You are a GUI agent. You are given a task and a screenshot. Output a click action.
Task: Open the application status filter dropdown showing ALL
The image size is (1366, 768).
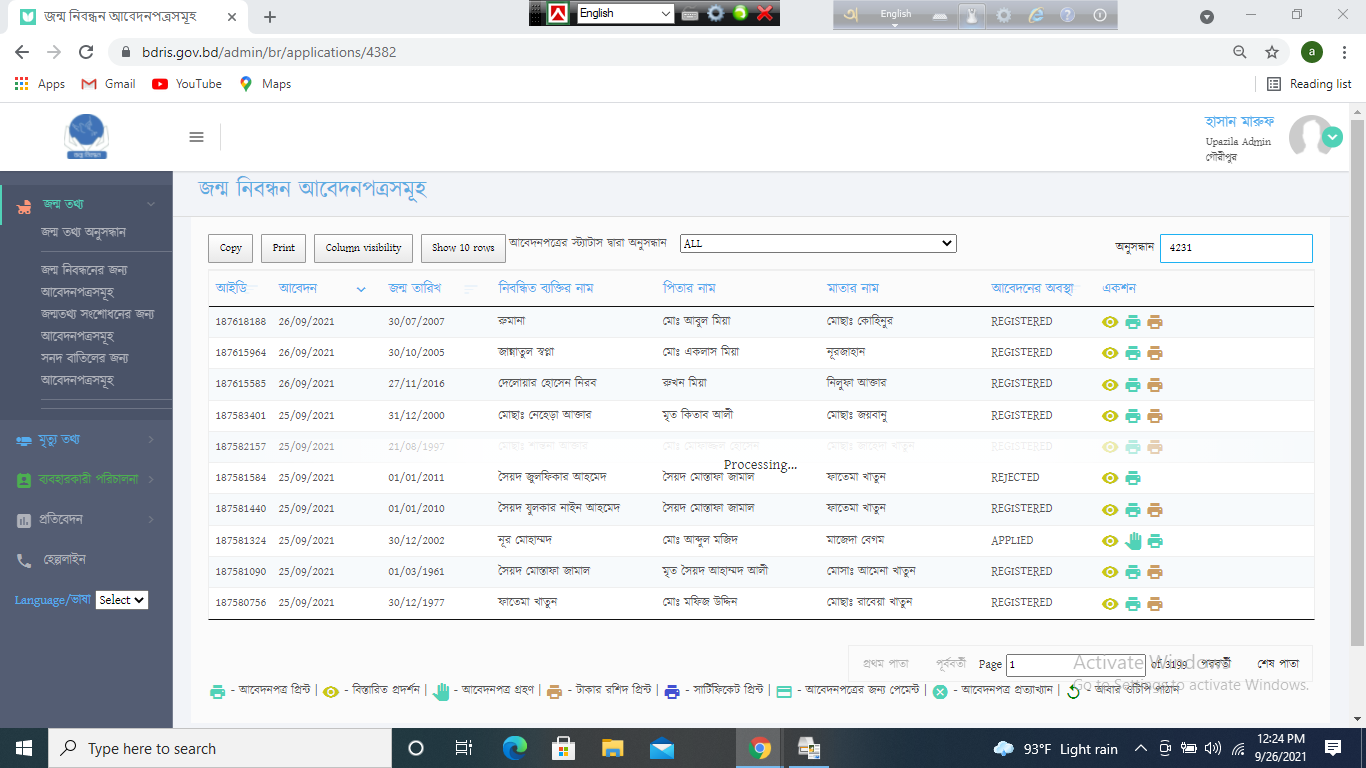click(818, 244)
